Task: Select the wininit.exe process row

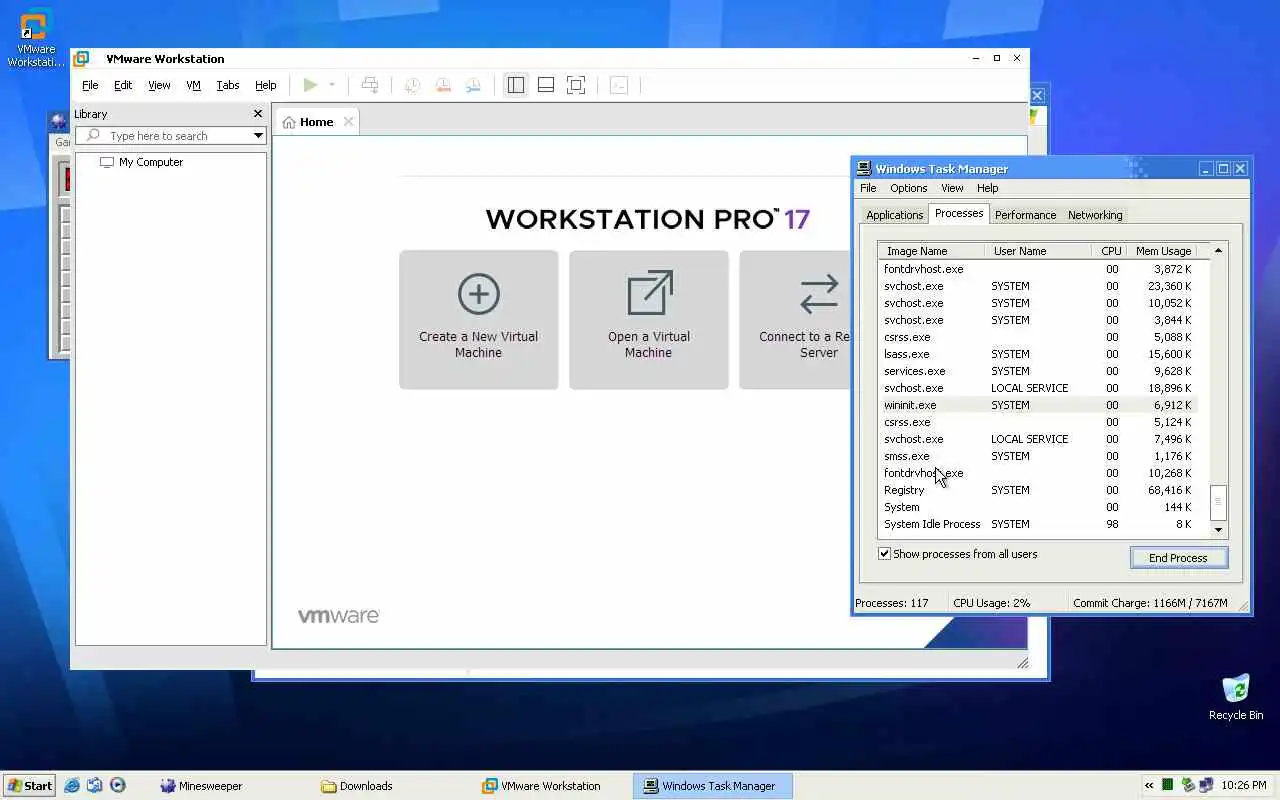Action: tap(1038, 405)
